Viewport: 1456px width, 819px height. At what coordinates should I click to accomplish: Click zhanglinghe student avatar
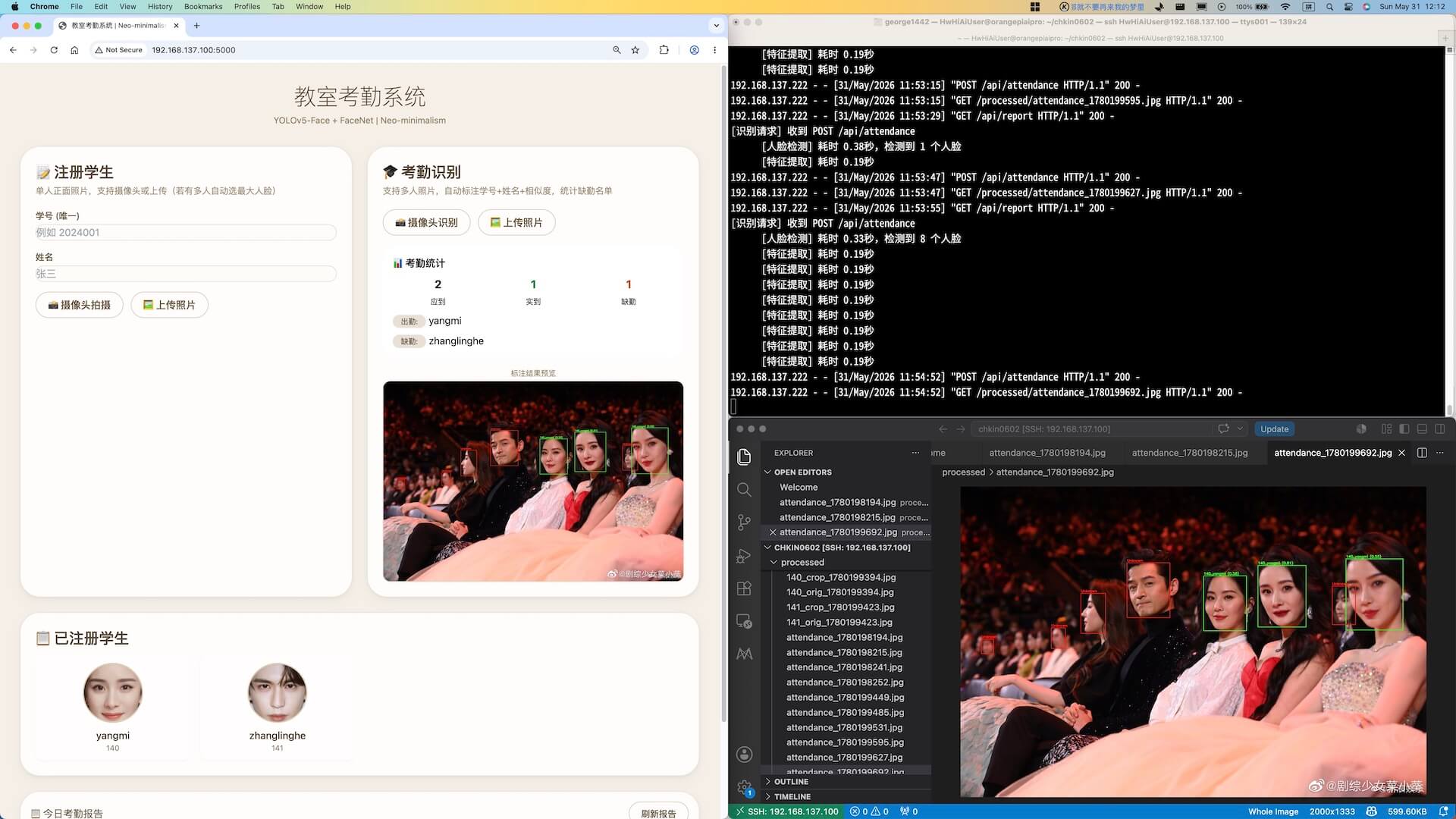(278, 693)
